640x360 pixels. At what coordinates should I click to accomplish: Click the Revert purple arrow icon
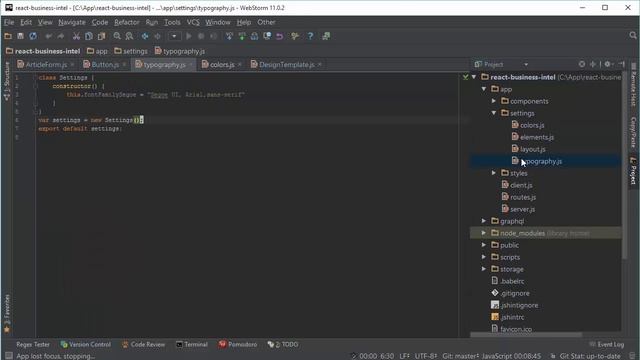point(280,36)
